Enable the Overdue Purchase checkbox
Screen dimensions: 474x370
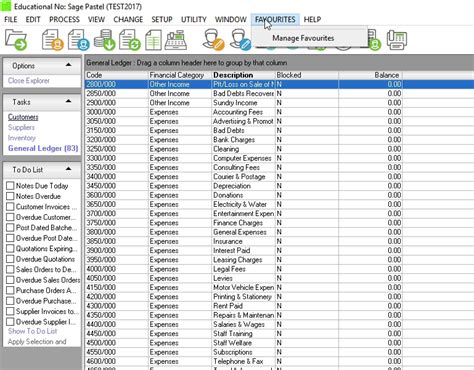pos(10,301)
